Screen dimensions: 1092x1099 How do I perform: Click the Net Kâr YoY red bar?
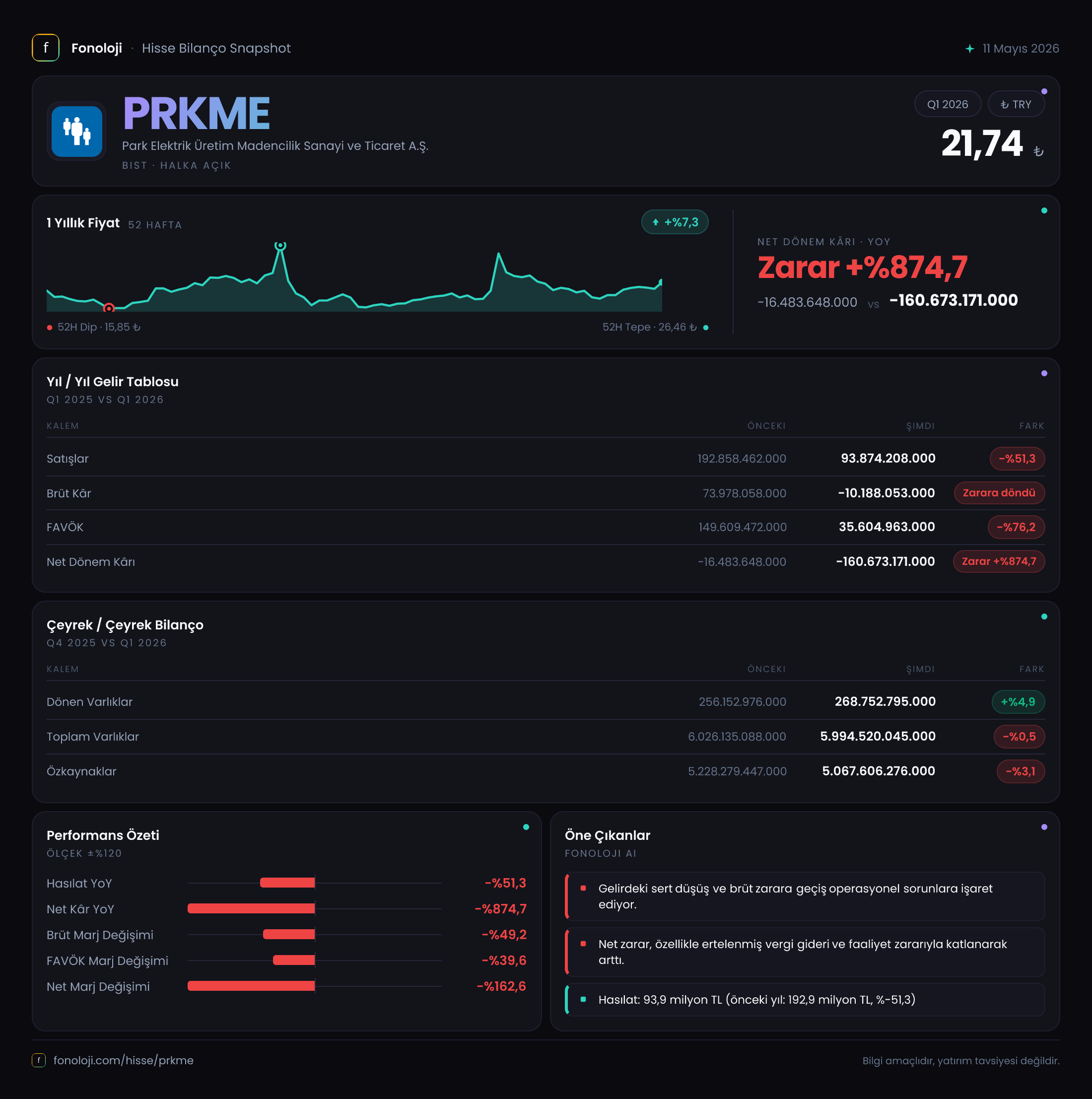(x=251, y=909)
